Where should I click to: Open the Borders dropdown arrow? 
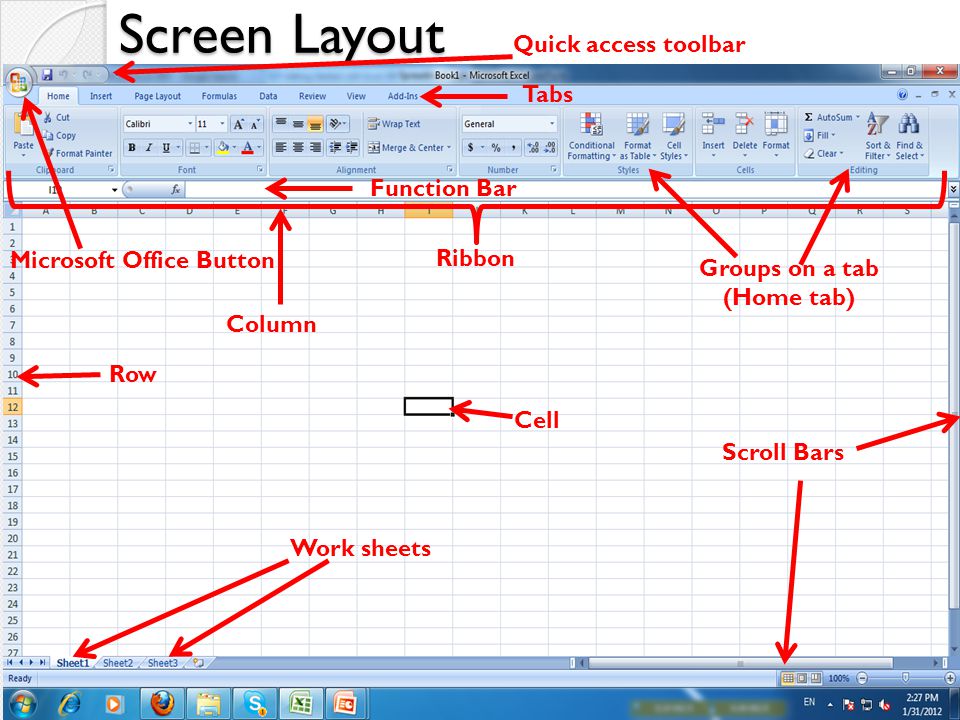[206, 148]
